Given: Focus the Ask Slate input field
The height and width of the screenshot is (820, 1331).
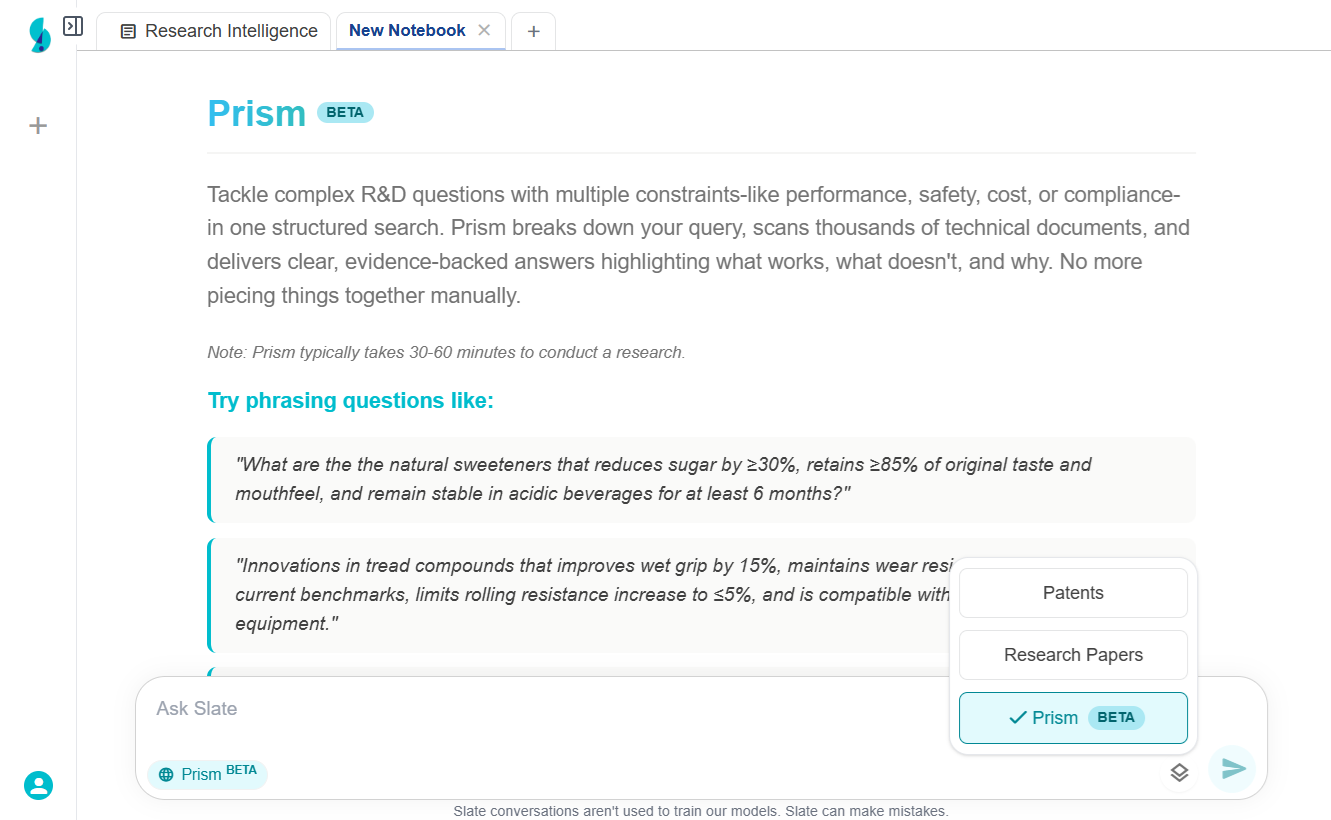Looking at the screenshot, I should tap(540, 709).
